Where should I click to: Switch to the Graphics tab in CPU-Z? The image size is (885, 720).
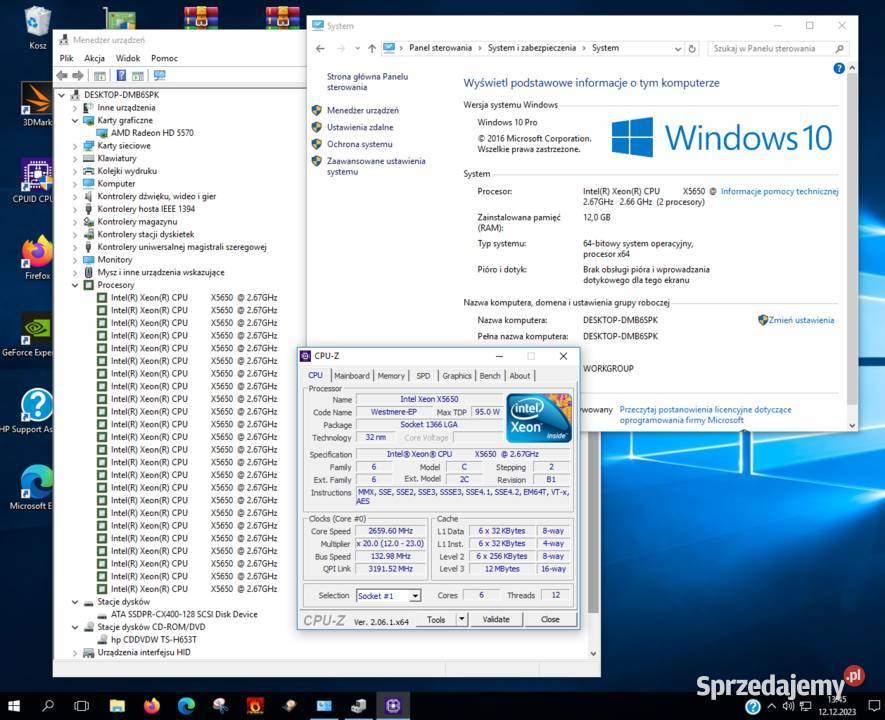tap(456, 376)
